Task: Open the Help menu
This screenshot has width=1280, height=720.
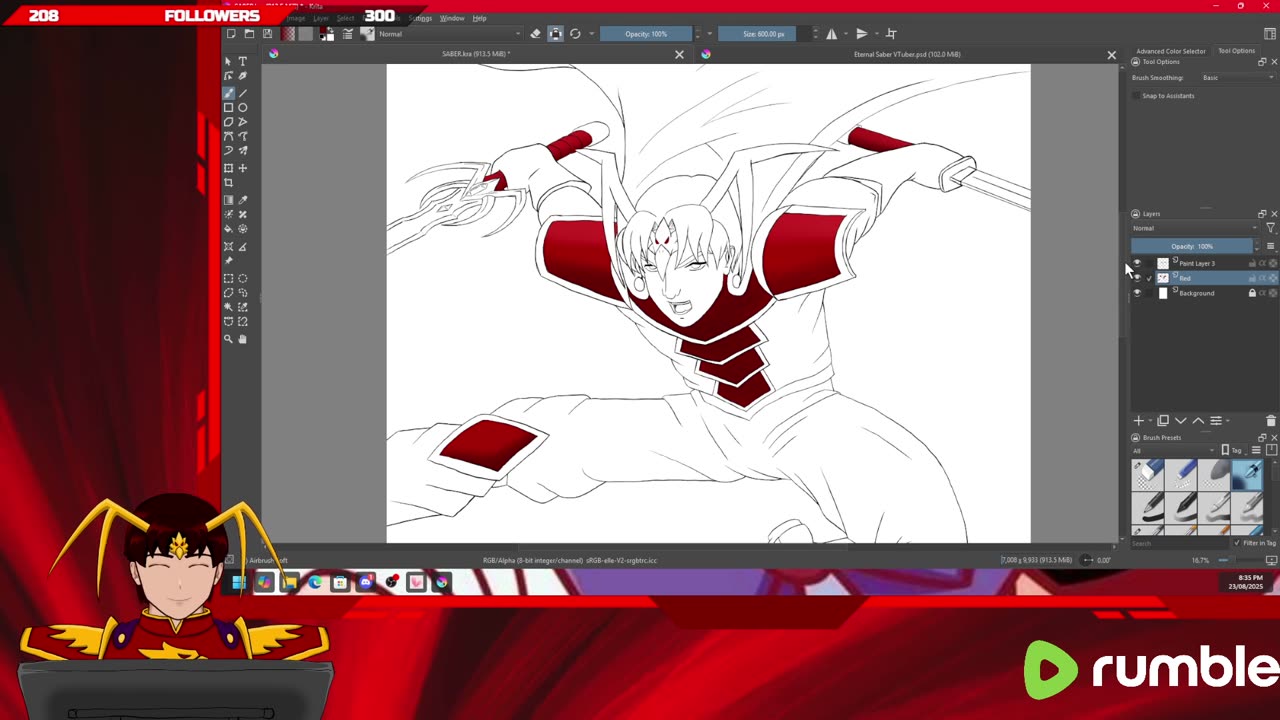Action: [x=480, y=18]
